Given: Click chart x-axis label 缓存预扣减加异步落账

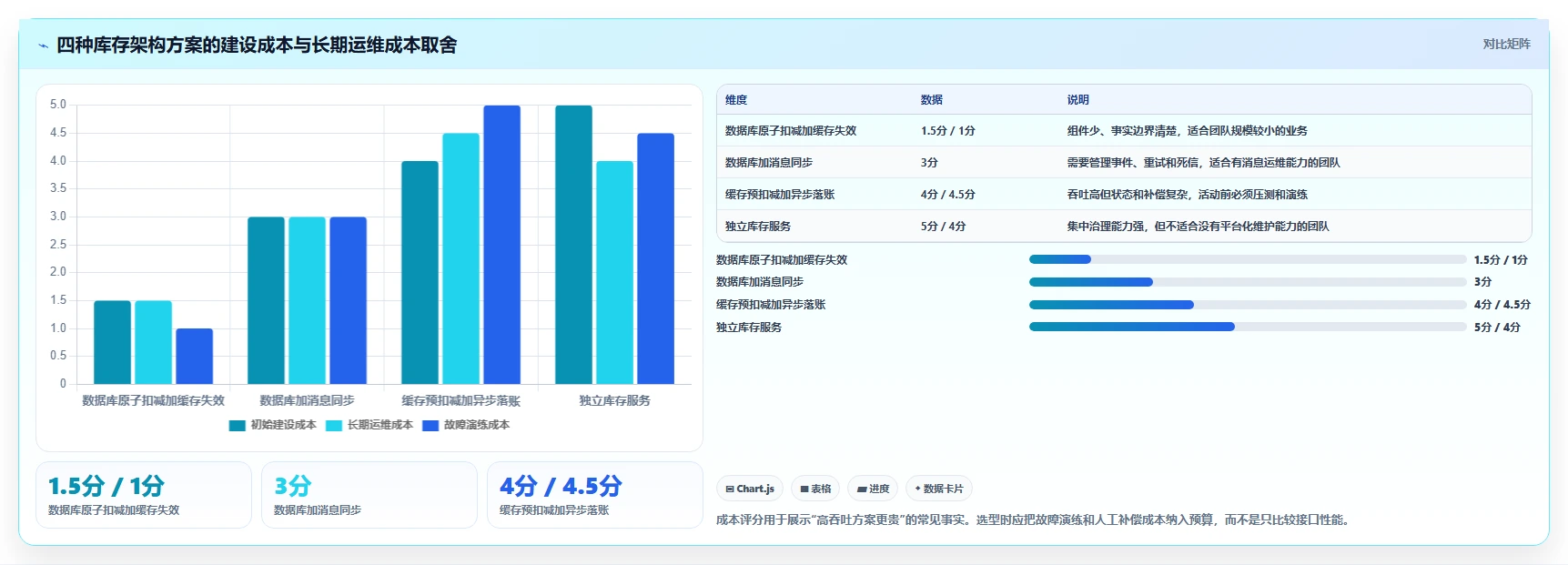Looking at the screenshot, I should 460,400.
